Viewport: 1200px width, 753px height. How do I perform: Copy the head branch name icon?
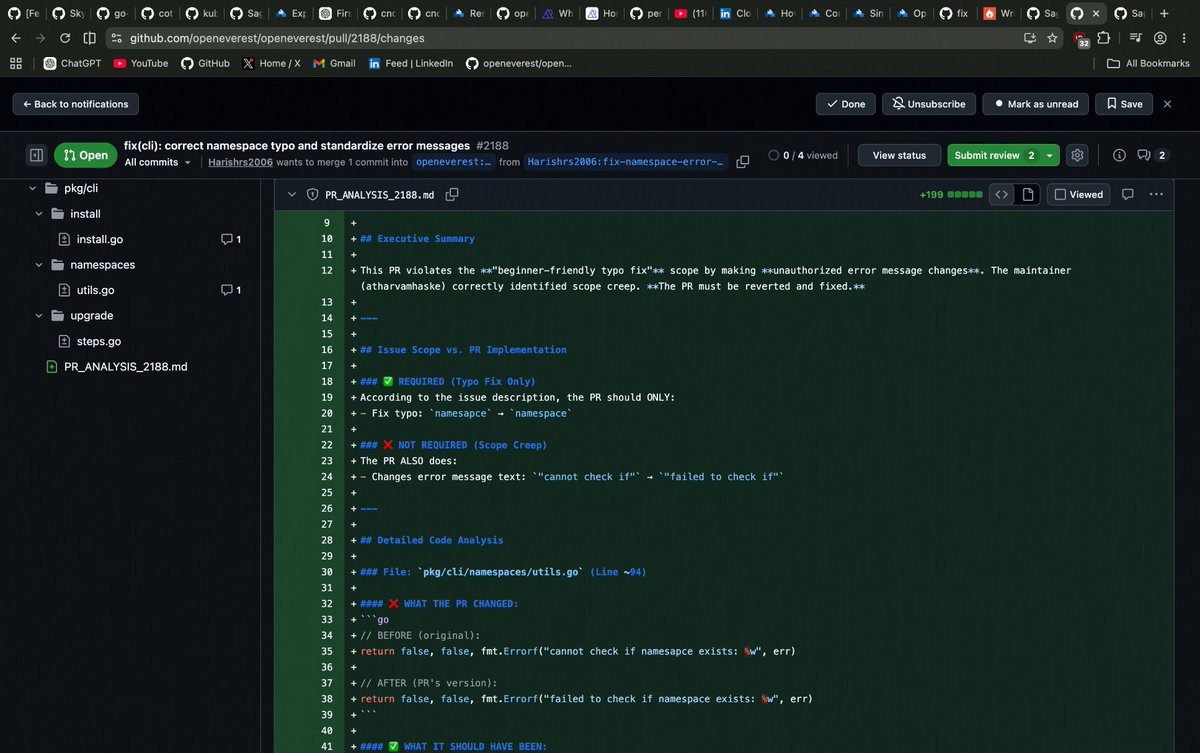click(x=743, y=162)
